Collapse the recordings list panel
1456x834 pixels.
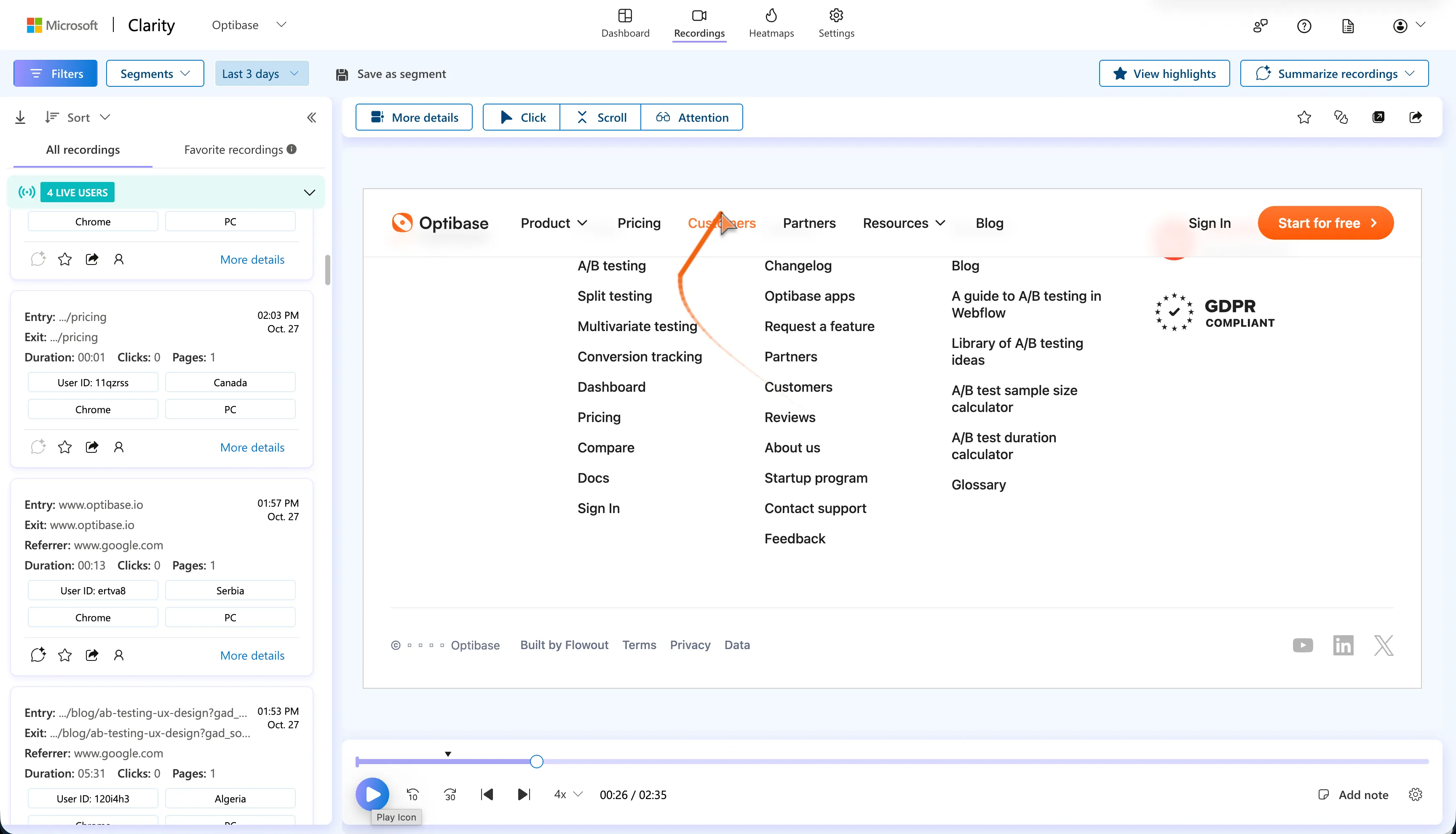[x=312, y=118]
